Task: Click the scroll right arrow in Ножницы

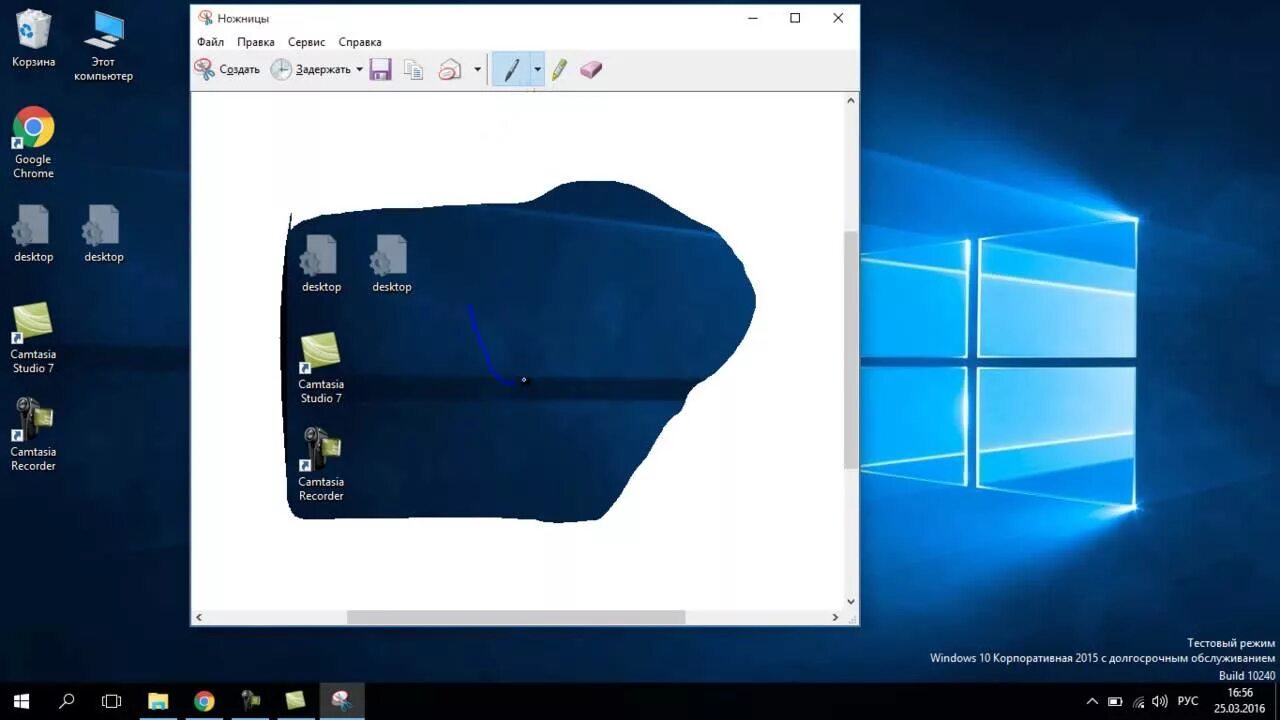Action: [x=836, y=618]
